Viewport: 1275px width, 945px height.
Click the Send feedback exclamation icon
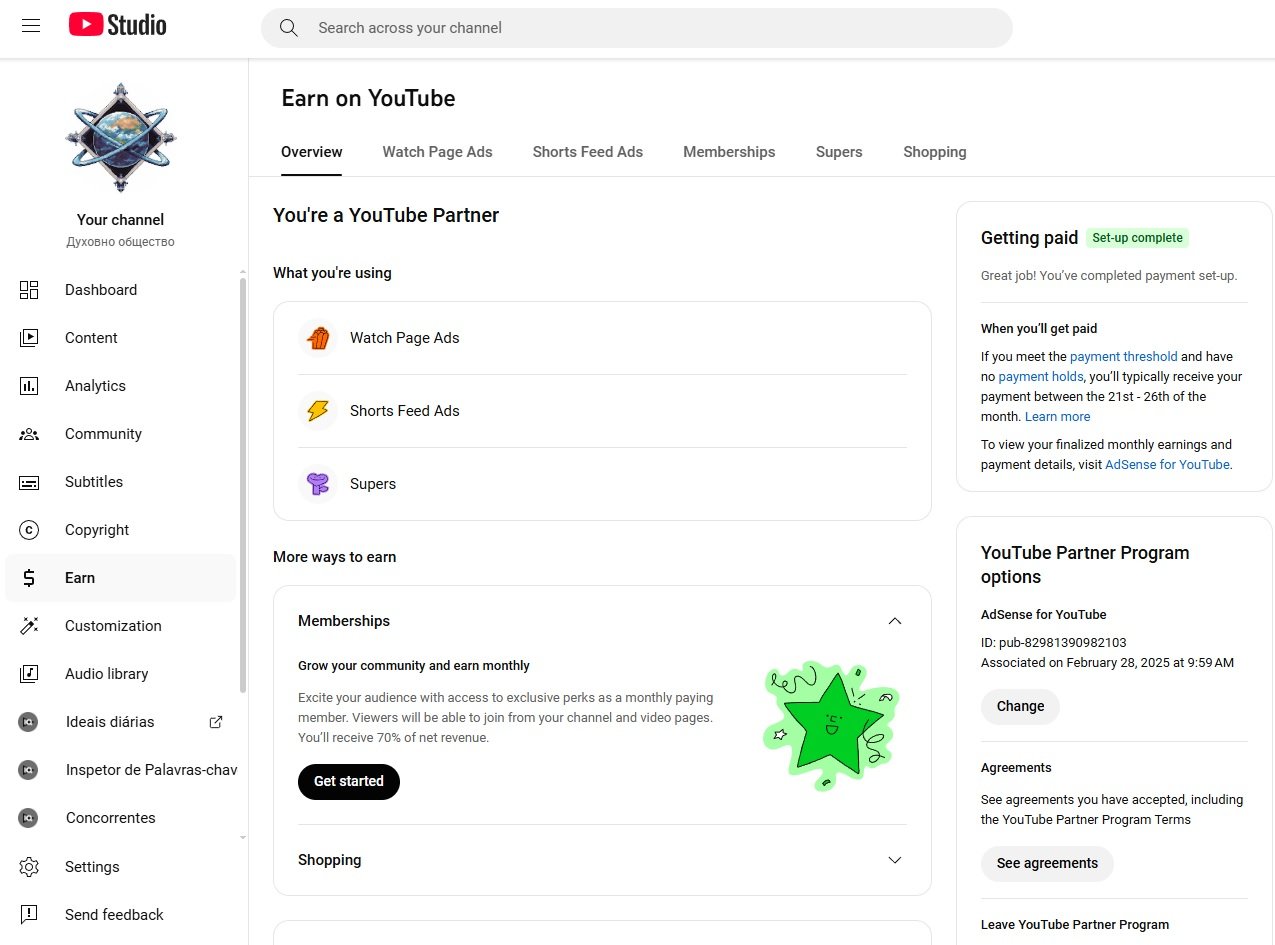point(29,914)
